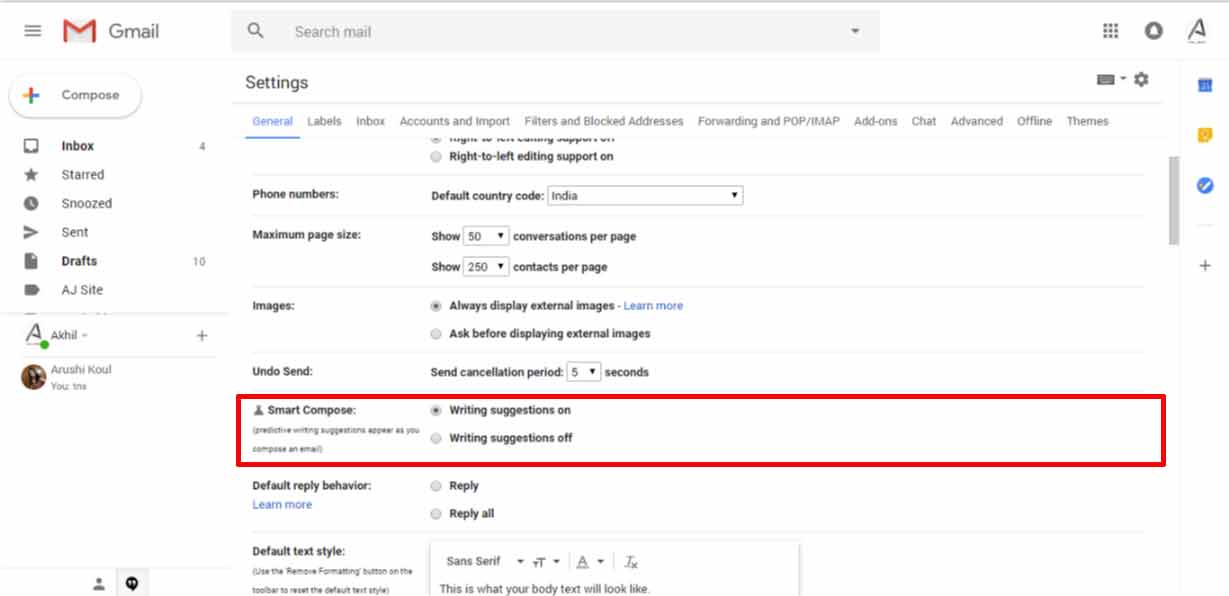This screenshot has height=596, width=1229.
Task: Click the search magnifier icon
Action: 256,31
